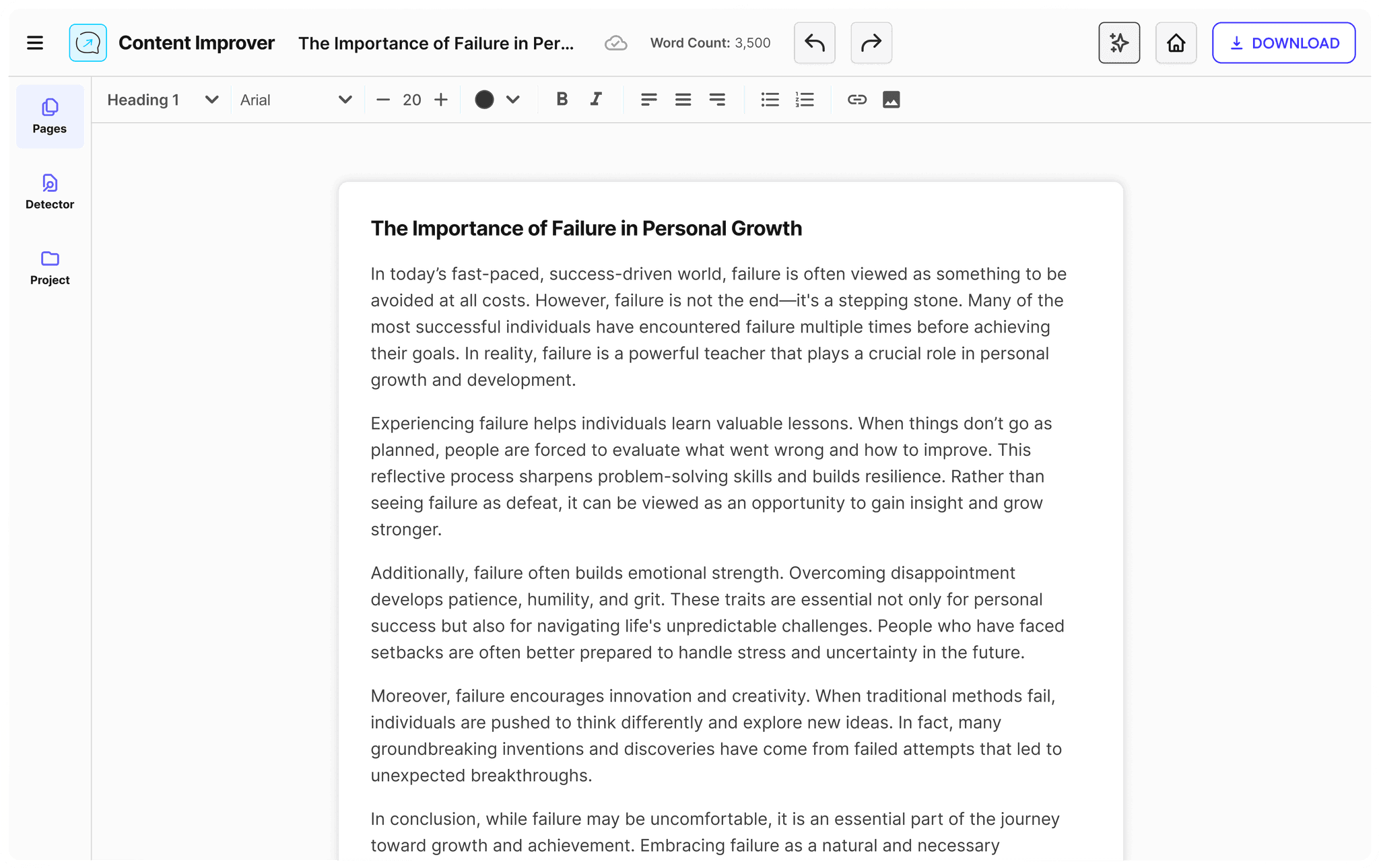The height and width of the screenshot is (868, 1379).
Task: Undo the last change
Action: pyautogui.click(x=815, y=43)
